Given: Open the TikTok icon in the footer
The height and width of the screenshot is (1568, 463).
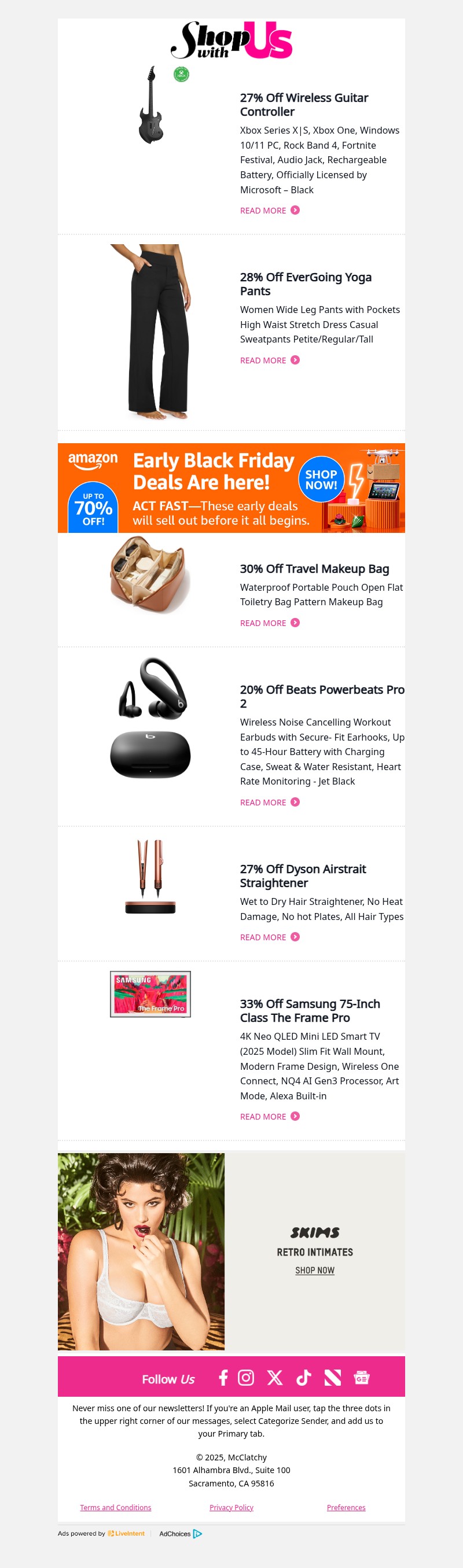Looking at the screenshot, I should [303, 1379].
